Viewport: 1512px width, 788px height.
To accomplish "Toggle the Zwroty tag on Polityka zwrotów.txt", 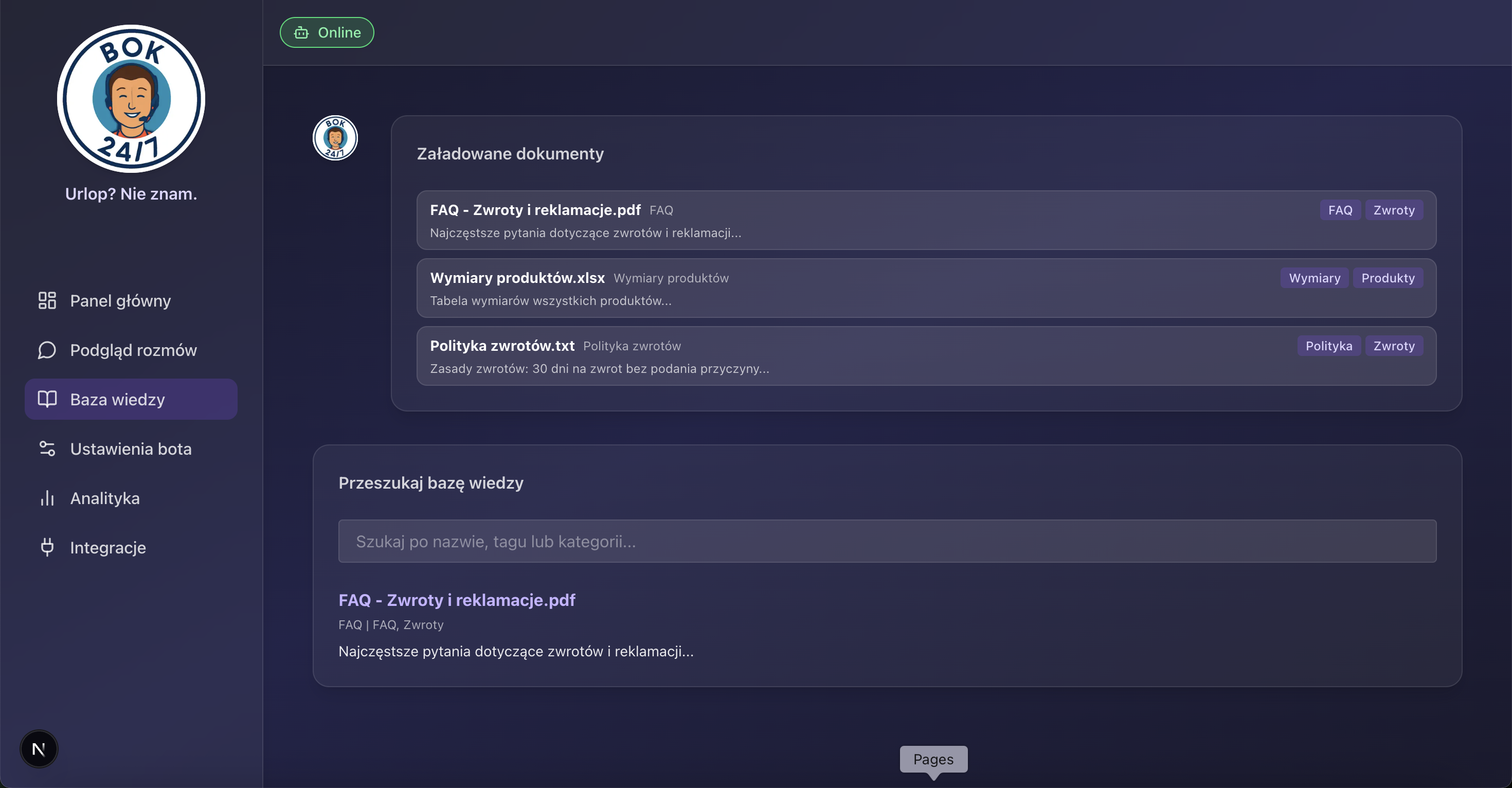I will pyautogui.click(x=1394, y=346).
